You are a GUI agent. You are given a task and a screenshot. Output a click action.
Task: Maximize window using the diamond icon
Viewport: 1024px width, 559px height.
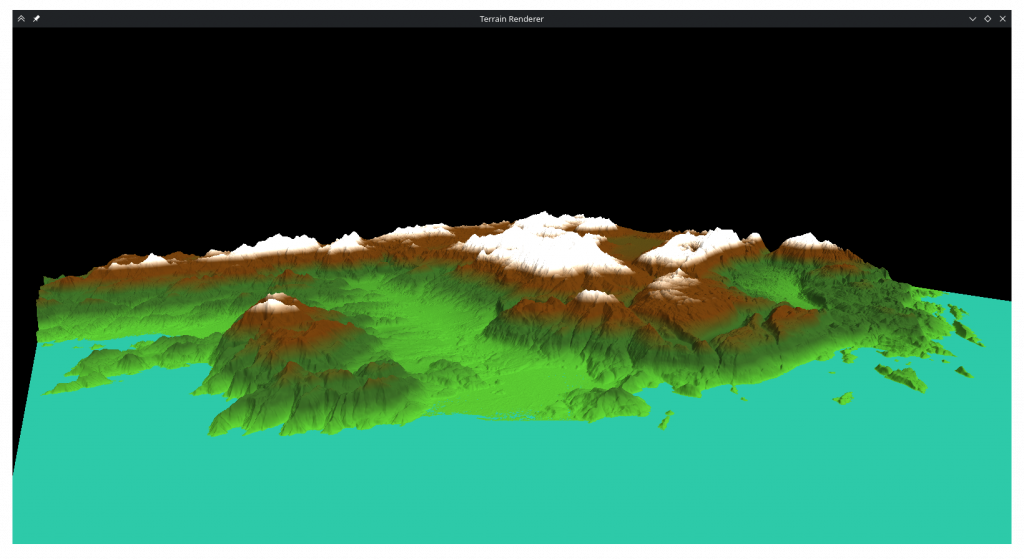tap(987, 18)
